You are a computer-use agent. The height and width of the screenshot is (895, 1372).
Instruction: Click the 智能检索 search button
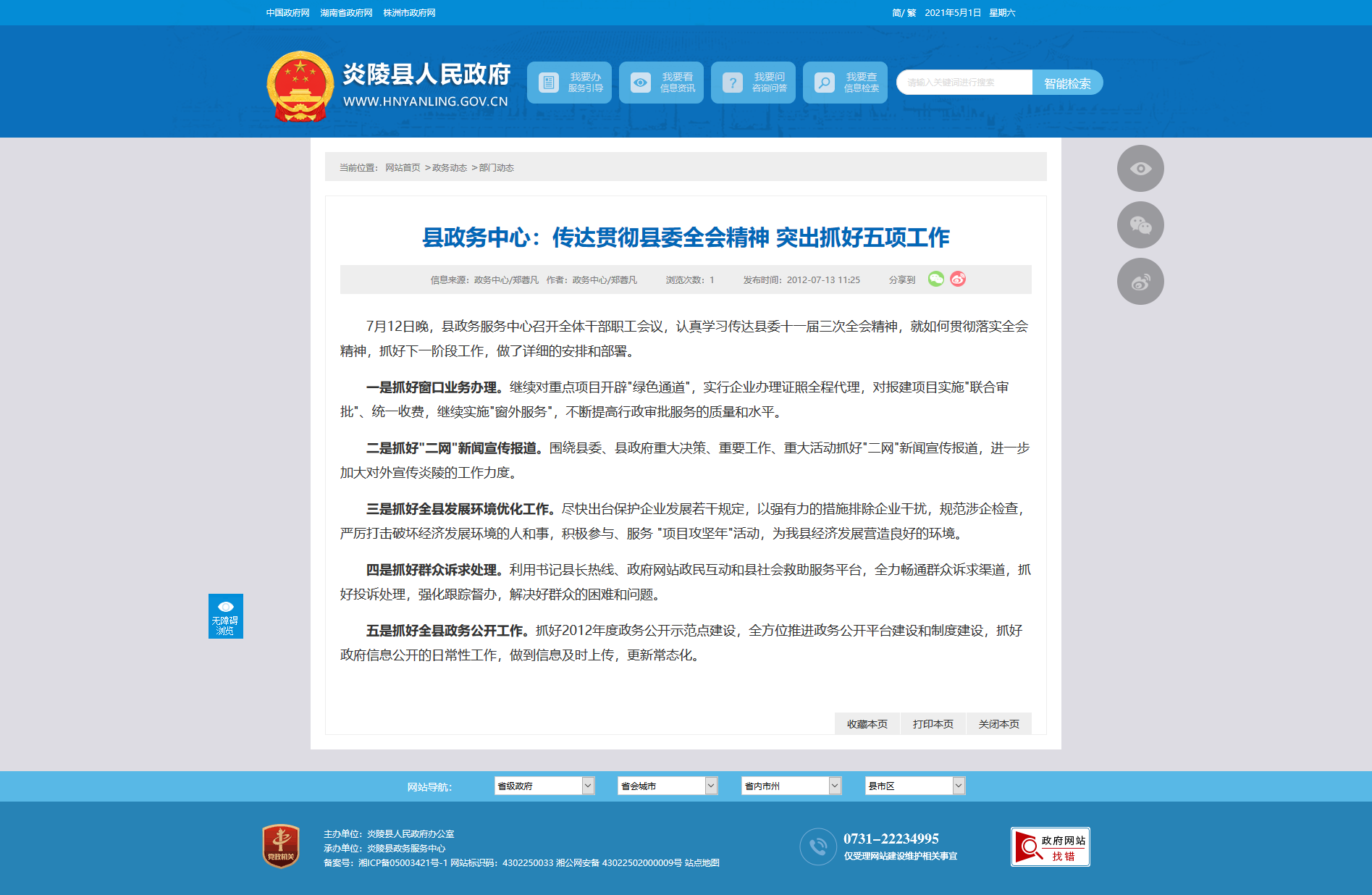(1067, 83)
